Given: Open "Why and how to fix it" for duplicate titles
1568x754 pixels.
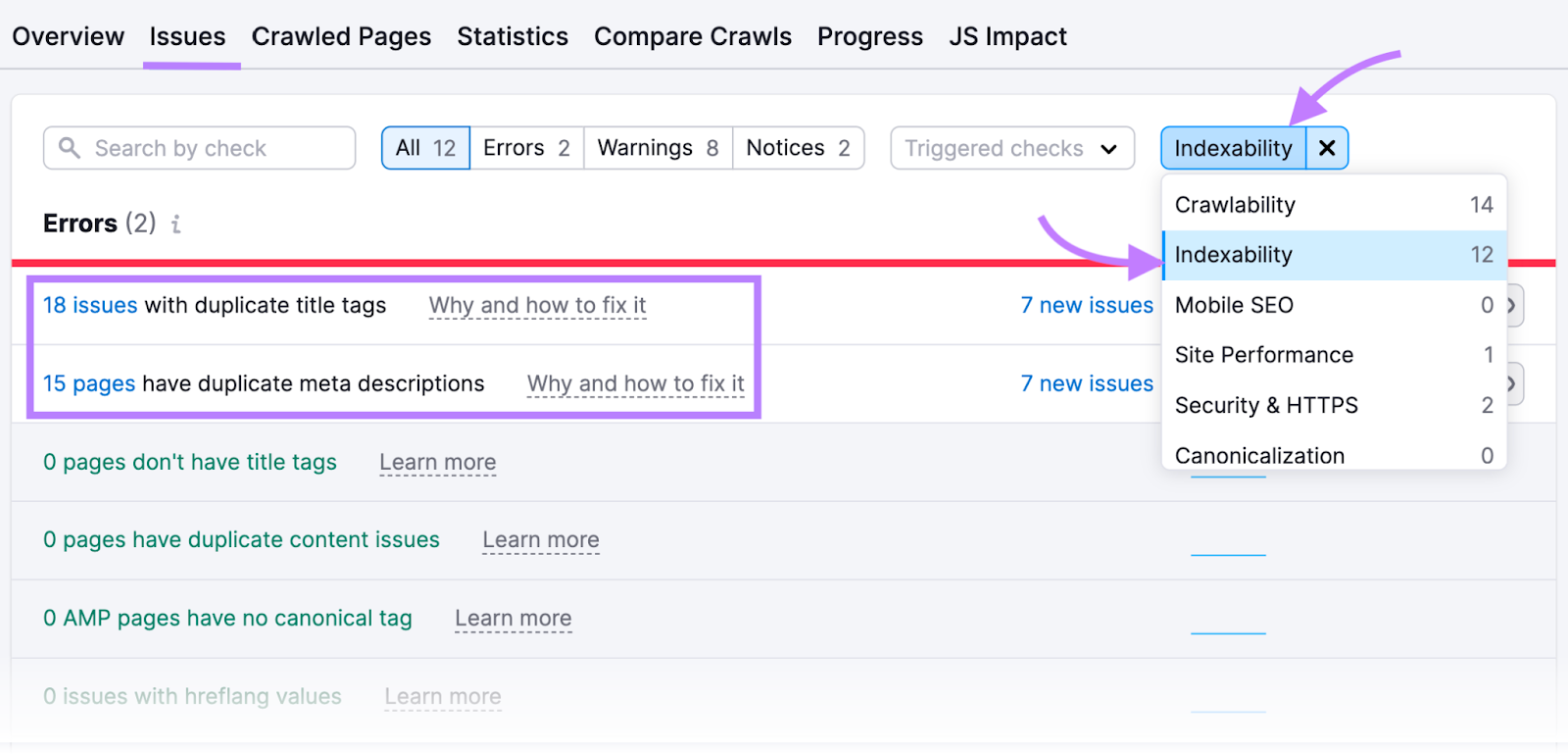Looking at the screenshot, I should 537,305.
